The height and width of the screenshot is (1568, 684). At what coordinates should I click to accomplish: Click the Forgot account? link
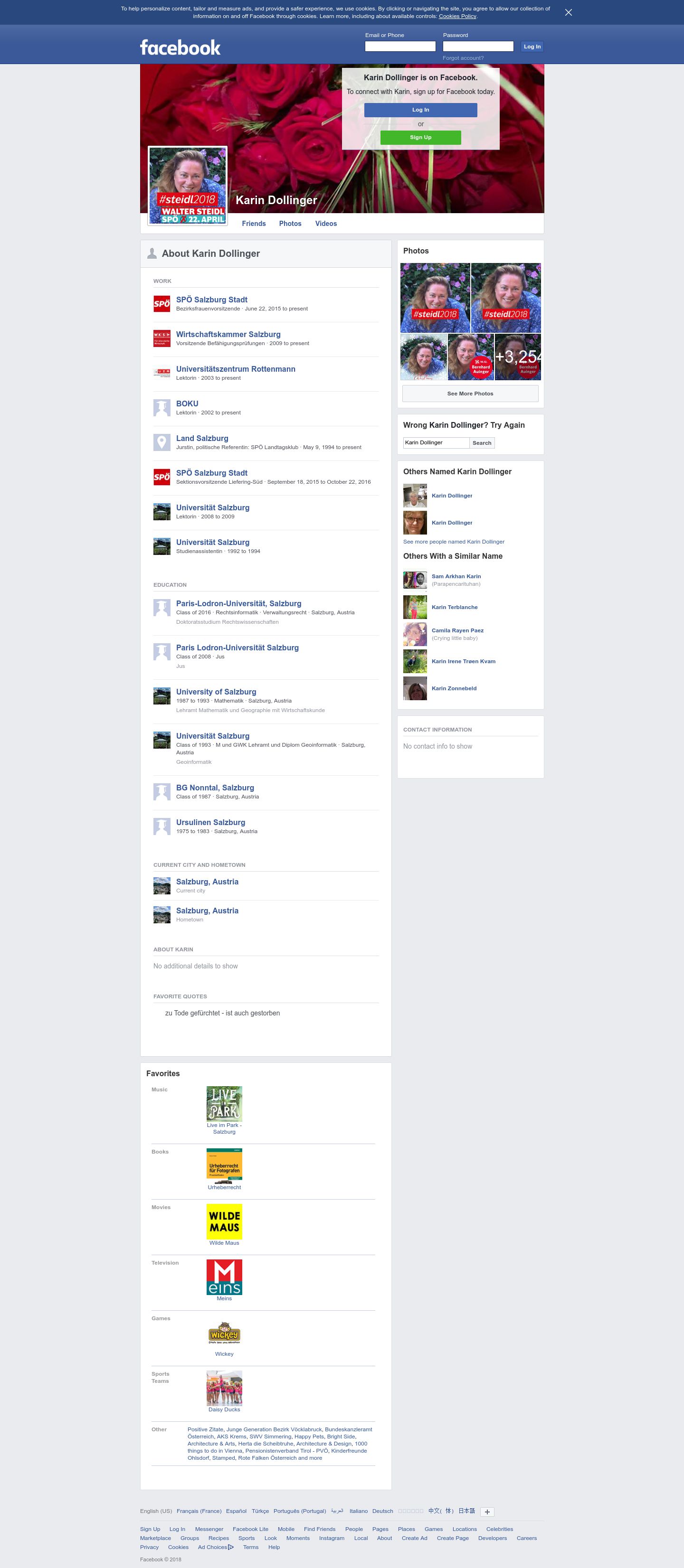[463, 58]
